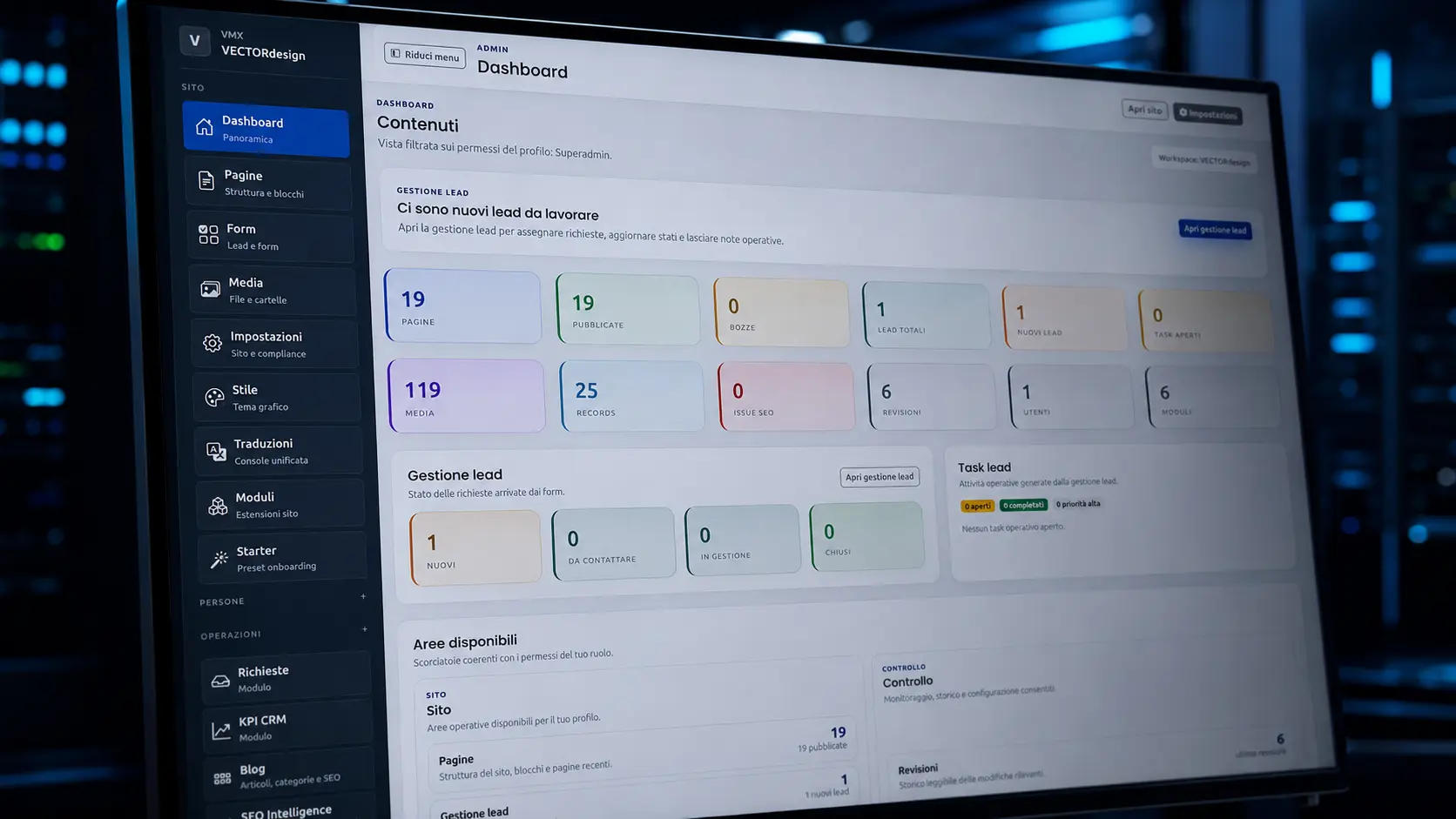The height and width of the screenshot is (819, 1456).
Task: Click the Moduli cubes icon
Action: (x=218, y=505)
